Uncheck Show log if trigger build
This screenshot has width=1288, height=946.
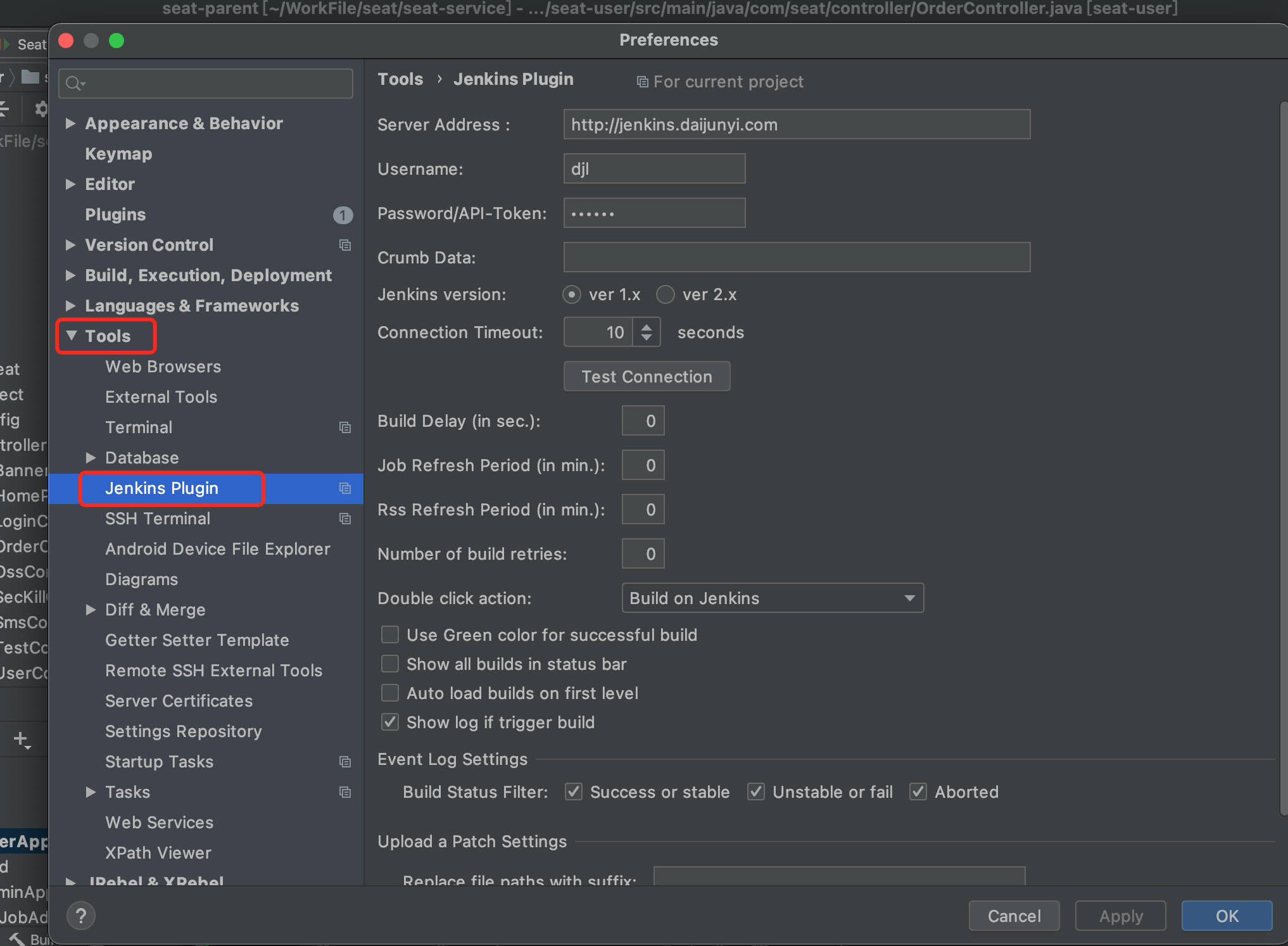(x=390, y=722)
